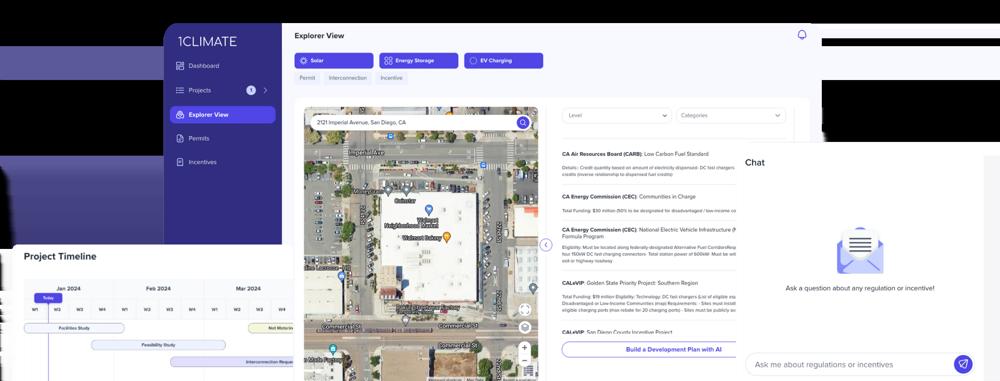
Task: Click the envelope illustration in Chat
Action: [x=860, y=251]
